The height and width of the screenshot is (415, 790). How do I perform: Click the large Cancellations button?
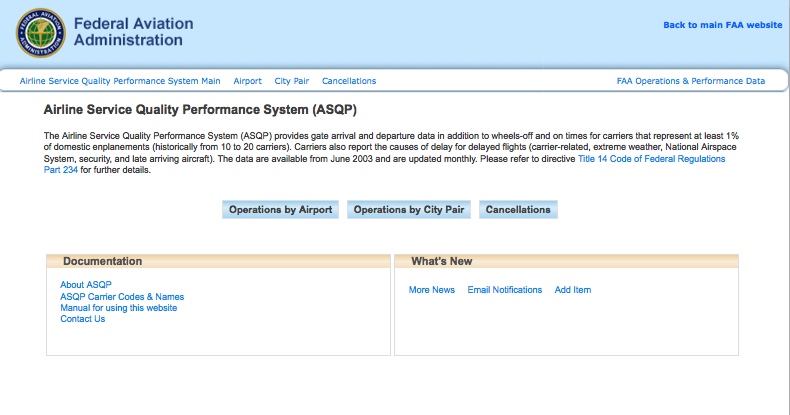(x=518, y=210)
